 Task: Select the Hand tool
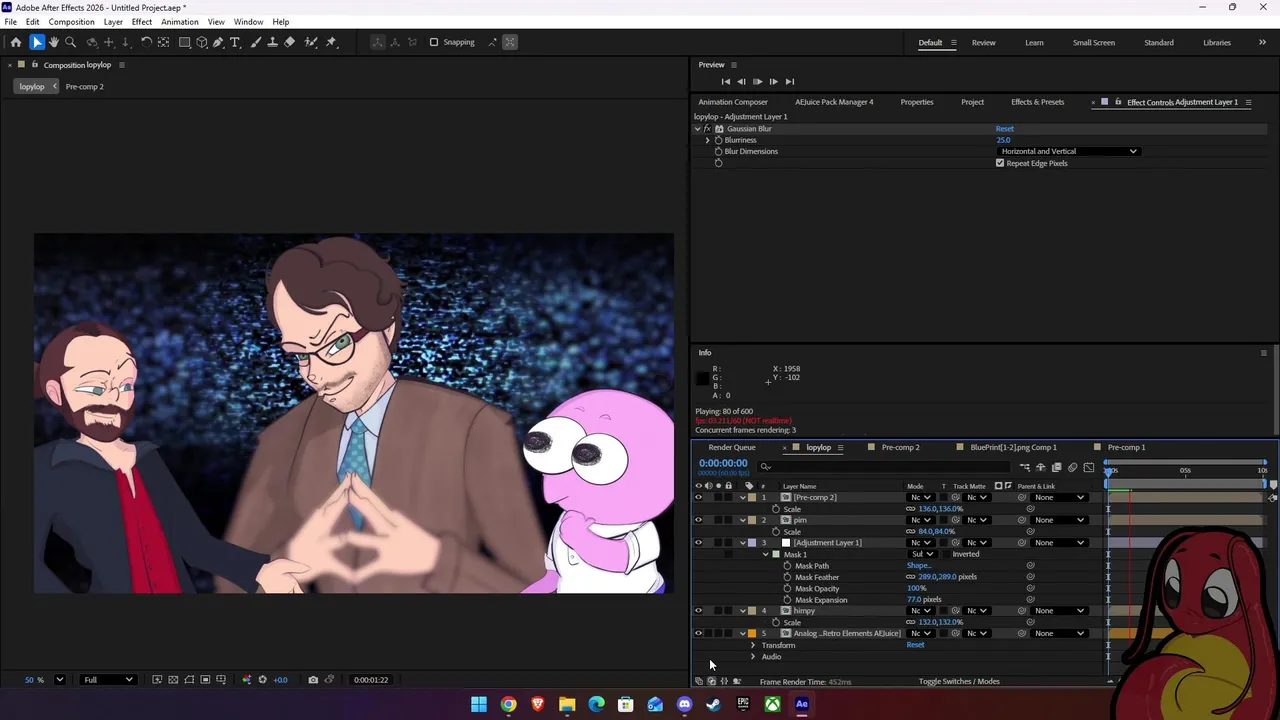point(54,42)
